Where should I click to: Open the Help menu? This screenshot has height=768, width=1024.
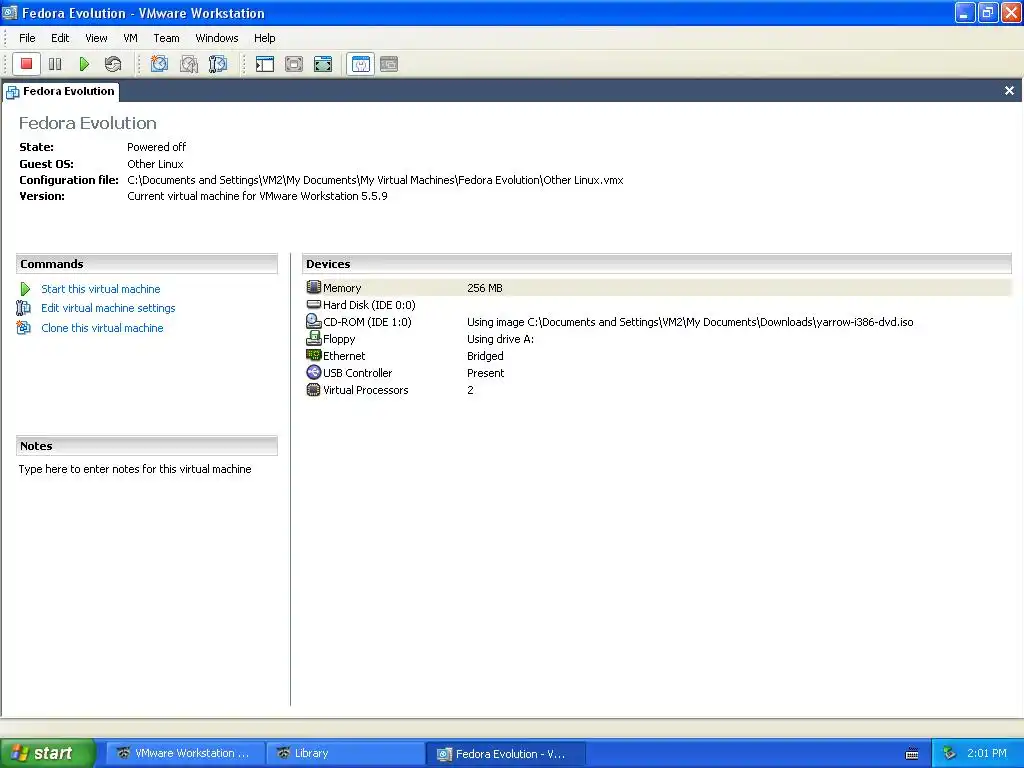(264, 38)
